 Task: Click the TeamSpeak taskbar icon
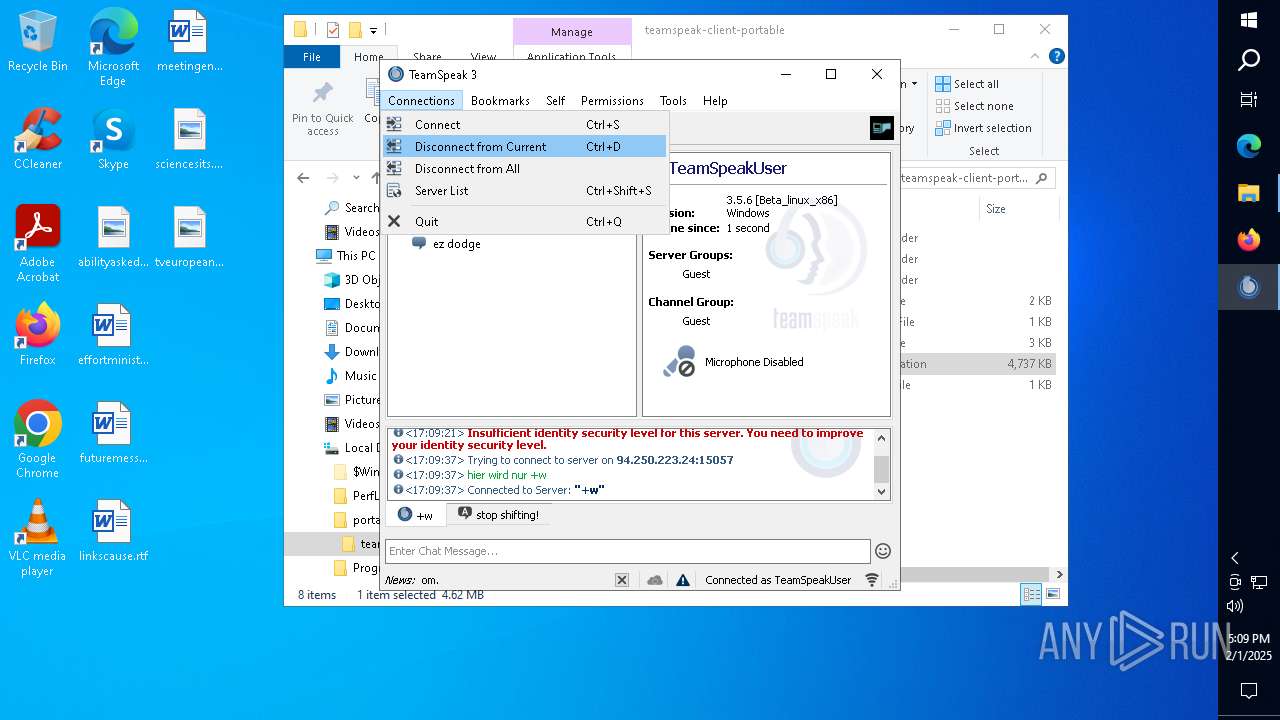click(1249, 287)
